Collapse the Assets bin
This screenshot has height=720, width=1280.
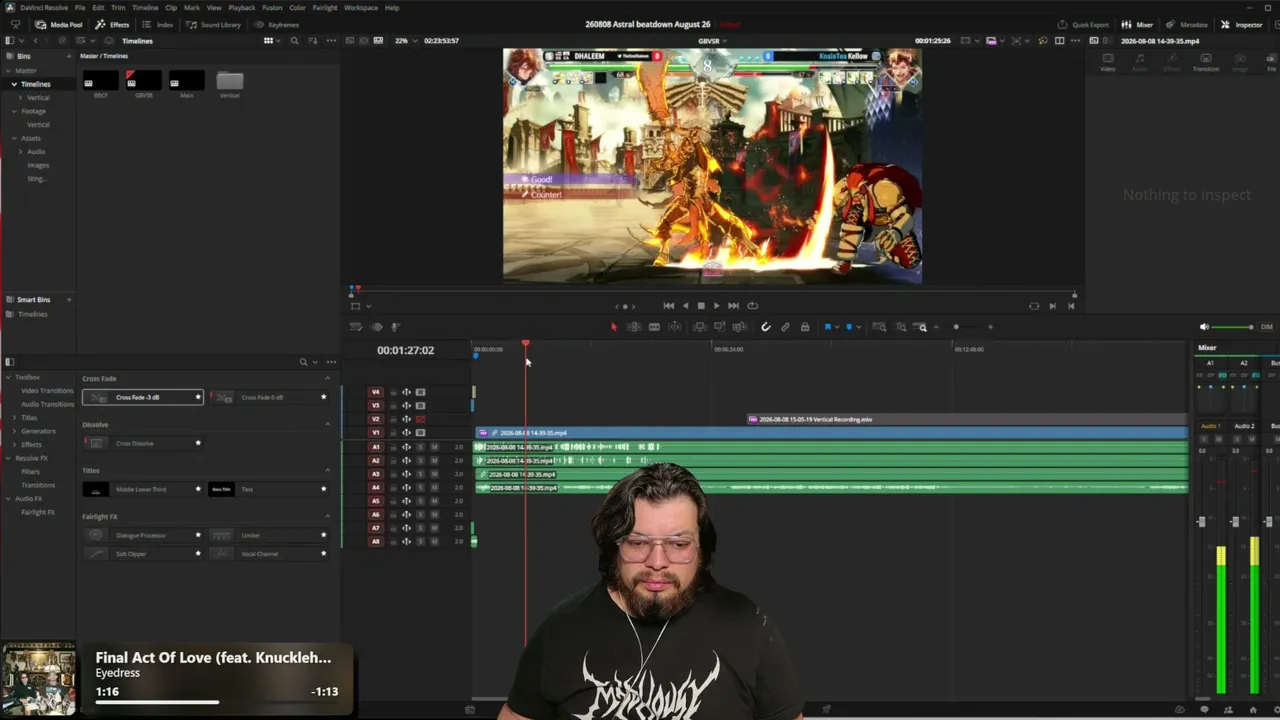pyautogui.click(x=14, y=138)
